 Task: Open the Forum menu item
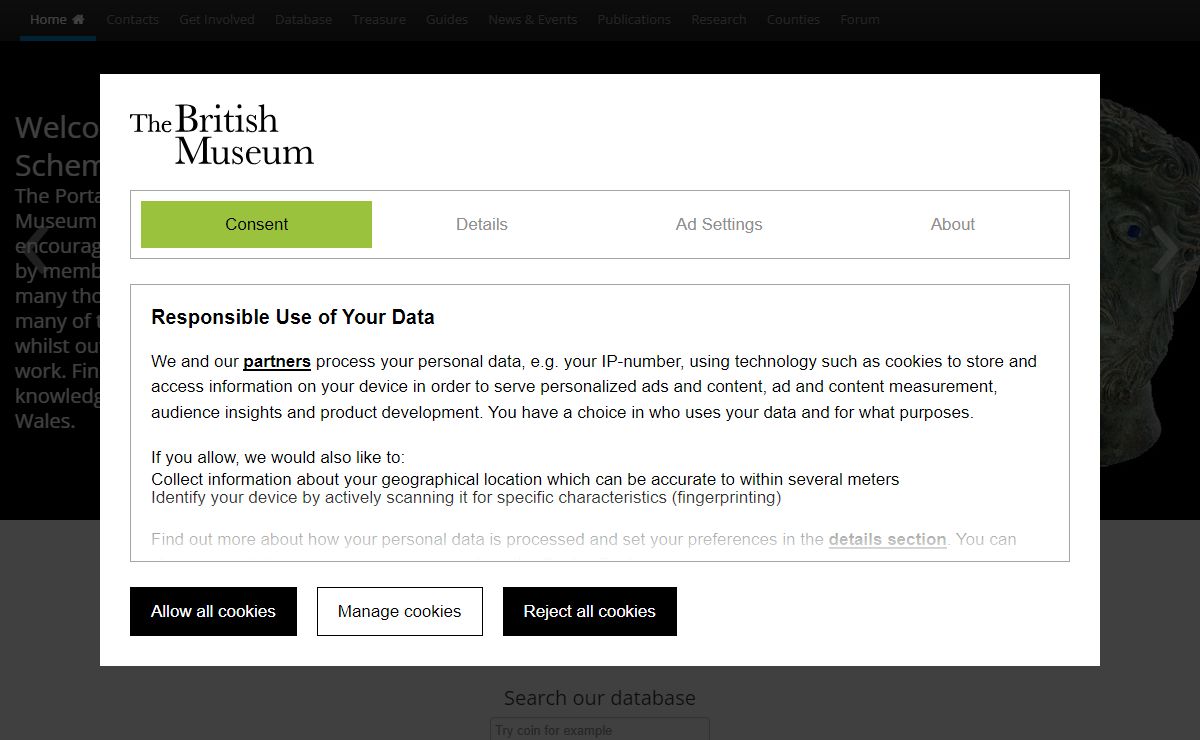pyautogui.click(x=860, y=19)
